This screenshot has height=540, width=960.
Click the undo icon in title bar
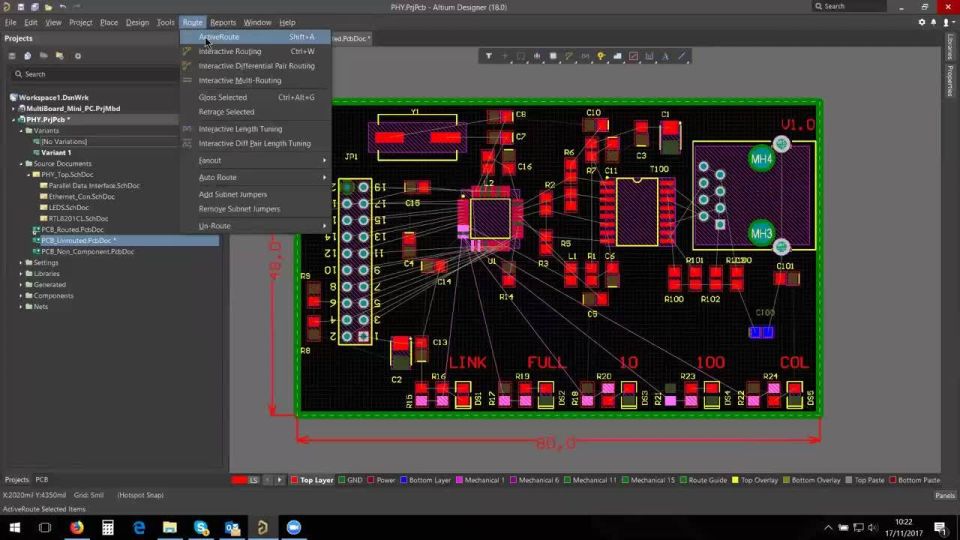(63, 7)
